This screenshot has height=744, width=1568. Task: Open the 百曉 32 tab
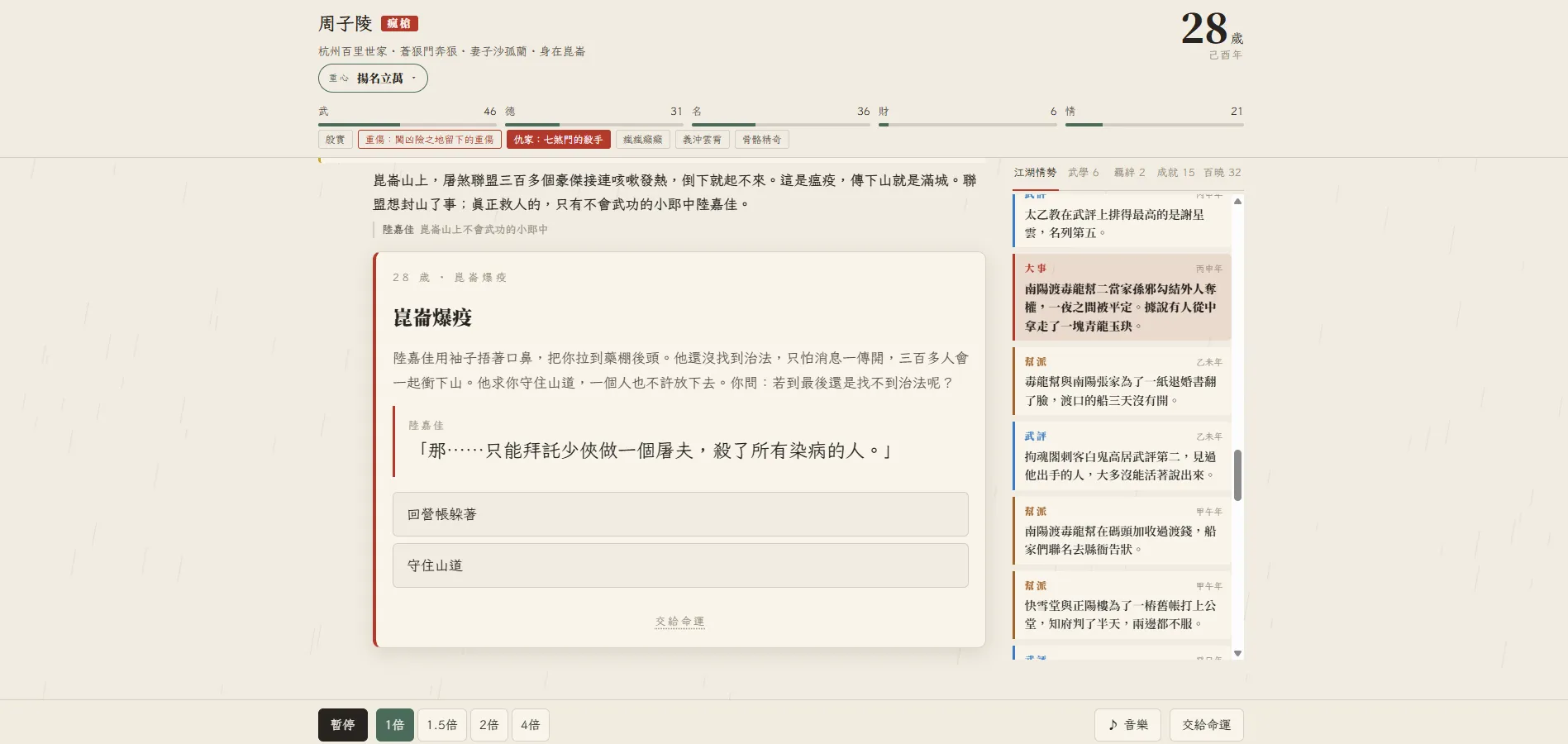coord(1222,173)
